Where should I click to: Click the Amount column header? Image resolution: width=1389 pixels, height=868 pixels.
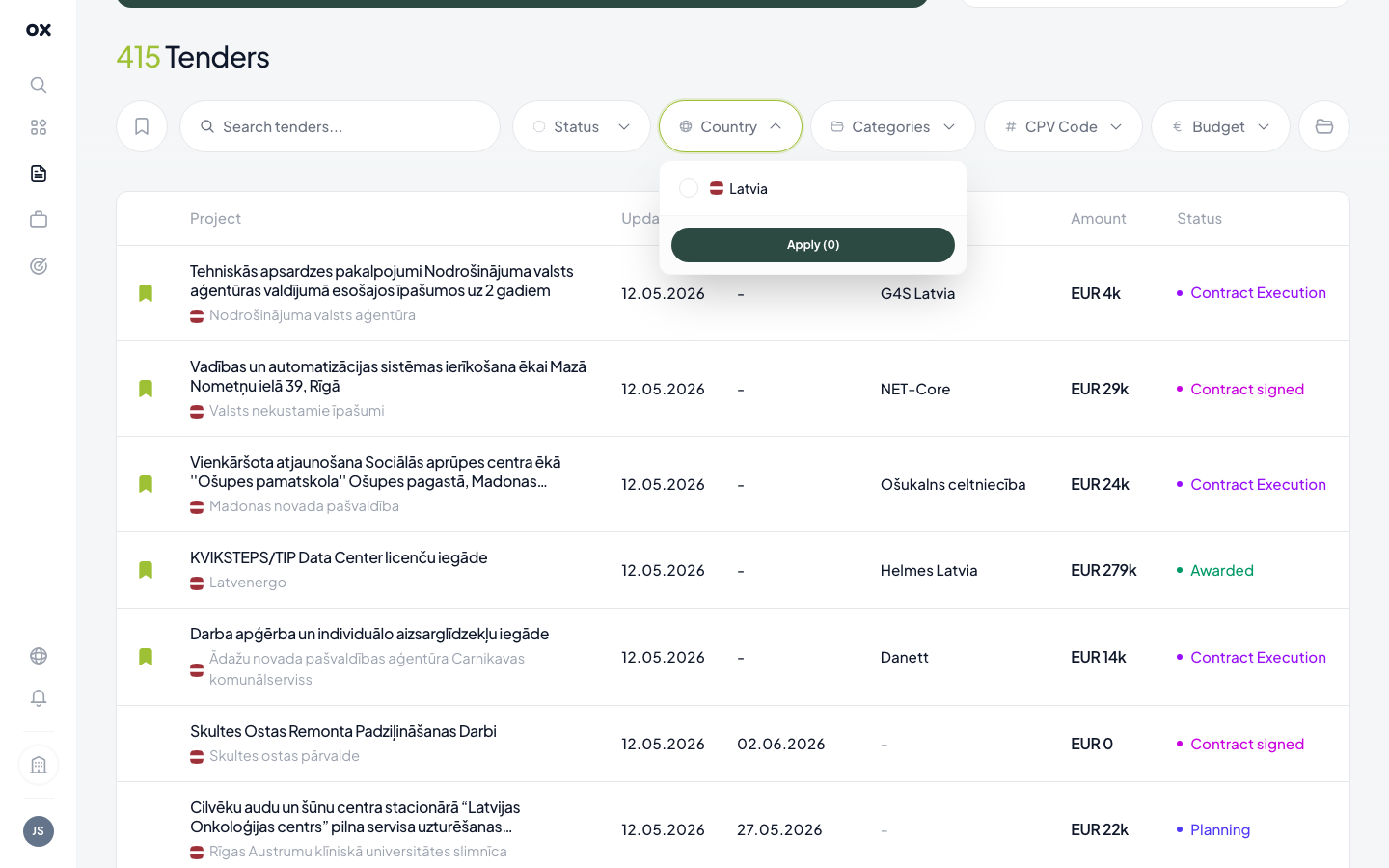click(1099, 218)
